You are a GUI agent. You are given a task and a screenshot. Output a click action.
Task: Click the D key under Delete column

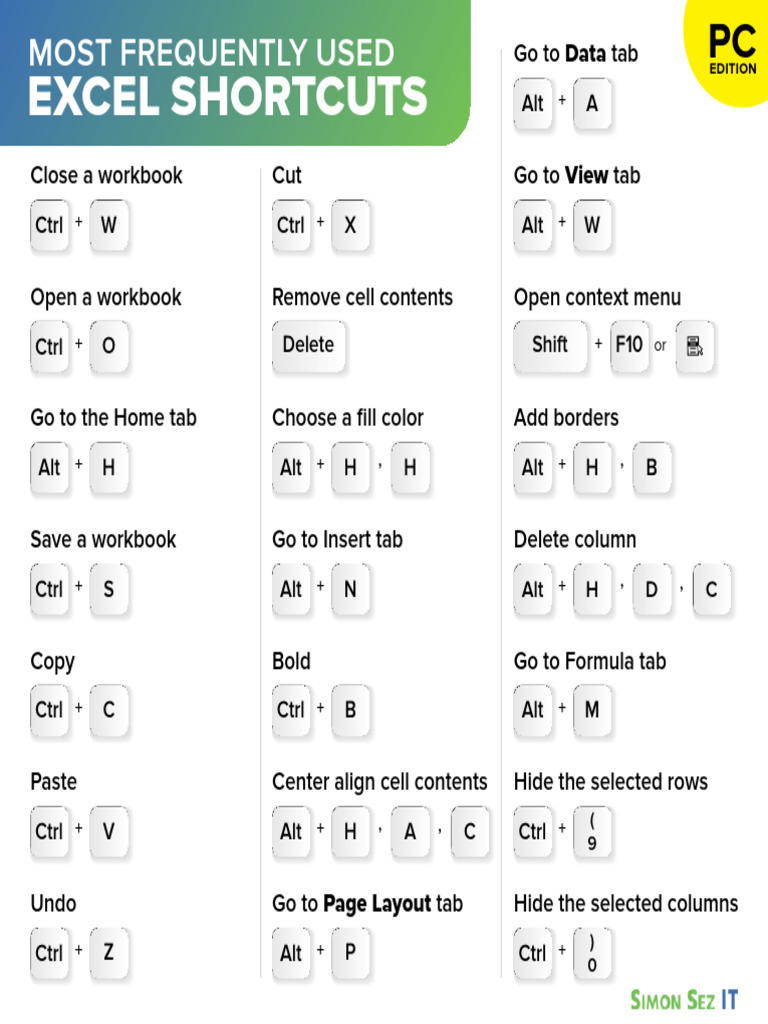pyautogui.click(x=651, y=590)
